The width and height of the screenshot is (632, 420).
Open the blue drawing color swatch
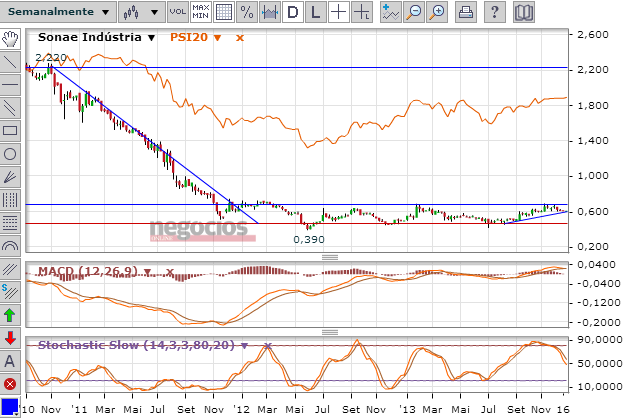tap(10, 406)
